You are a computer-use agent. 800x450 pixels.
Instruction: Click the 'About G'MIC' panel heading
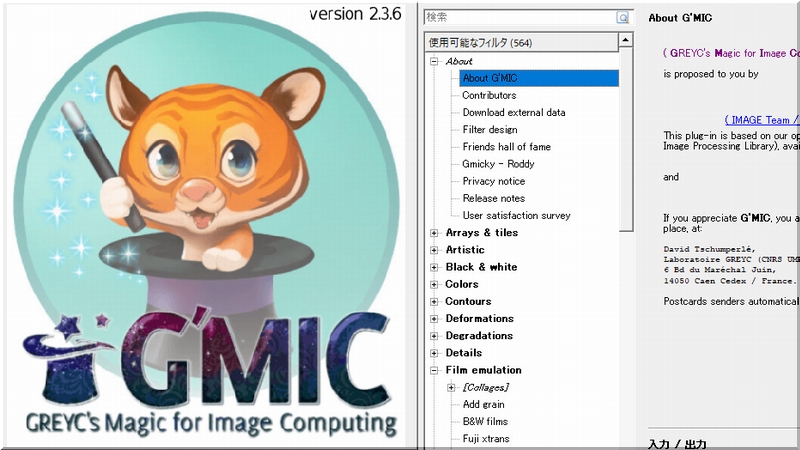tap(680, 18)
